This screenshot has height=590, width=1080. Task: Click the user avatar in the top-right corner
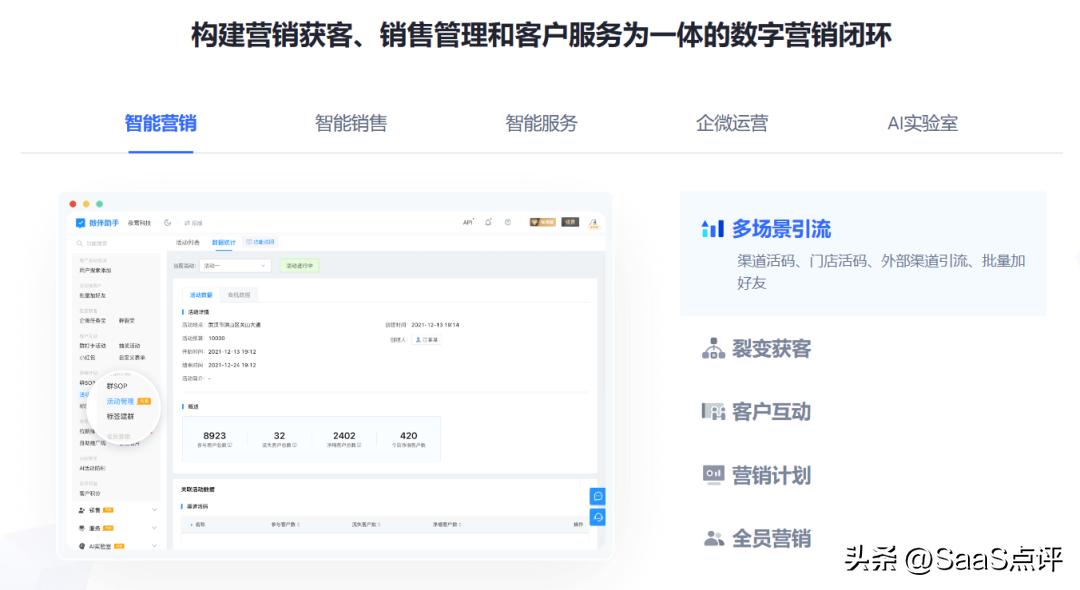coord(592,224)
